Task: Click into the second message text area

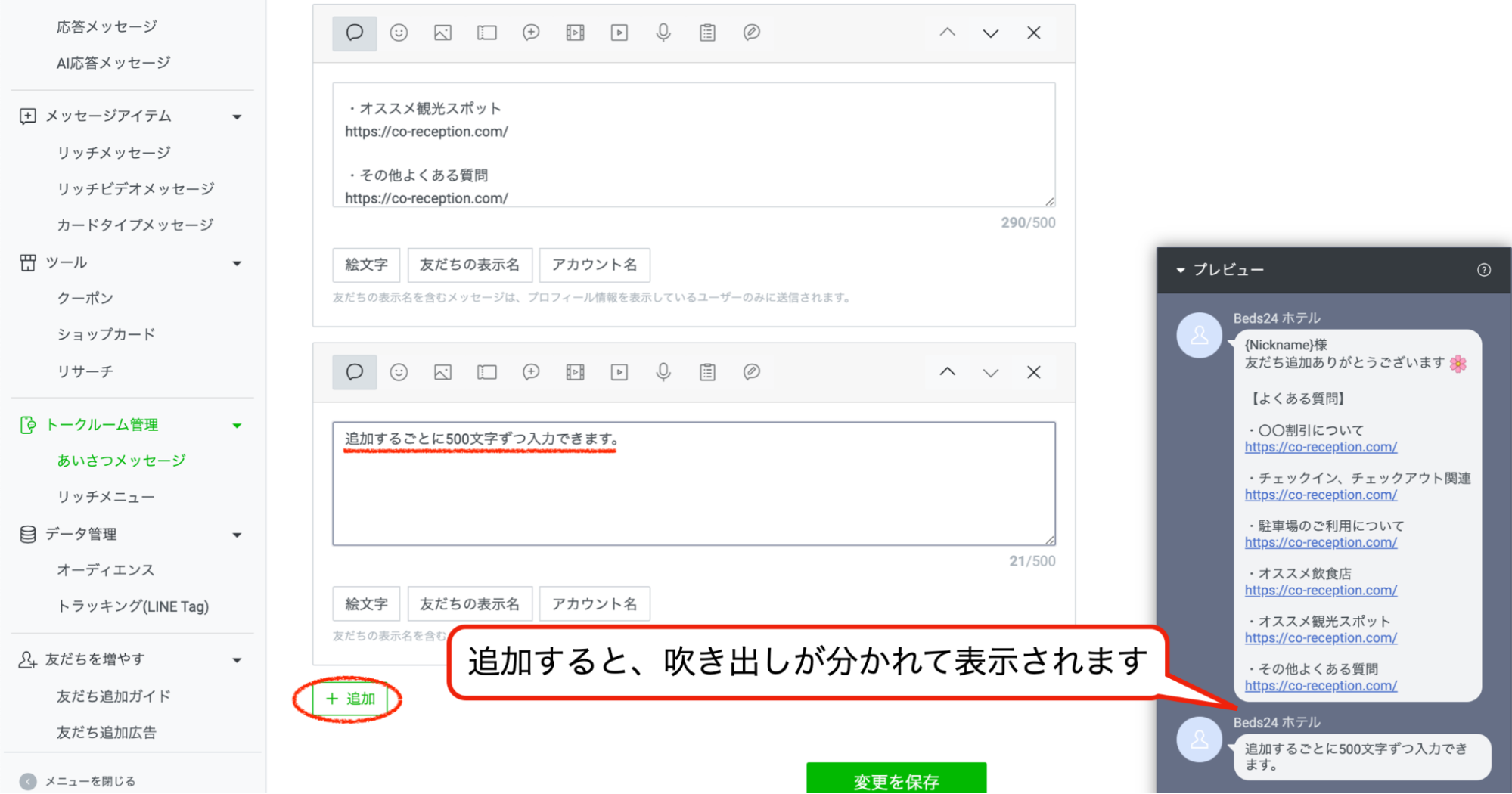Action: click(x=693, y=492)
